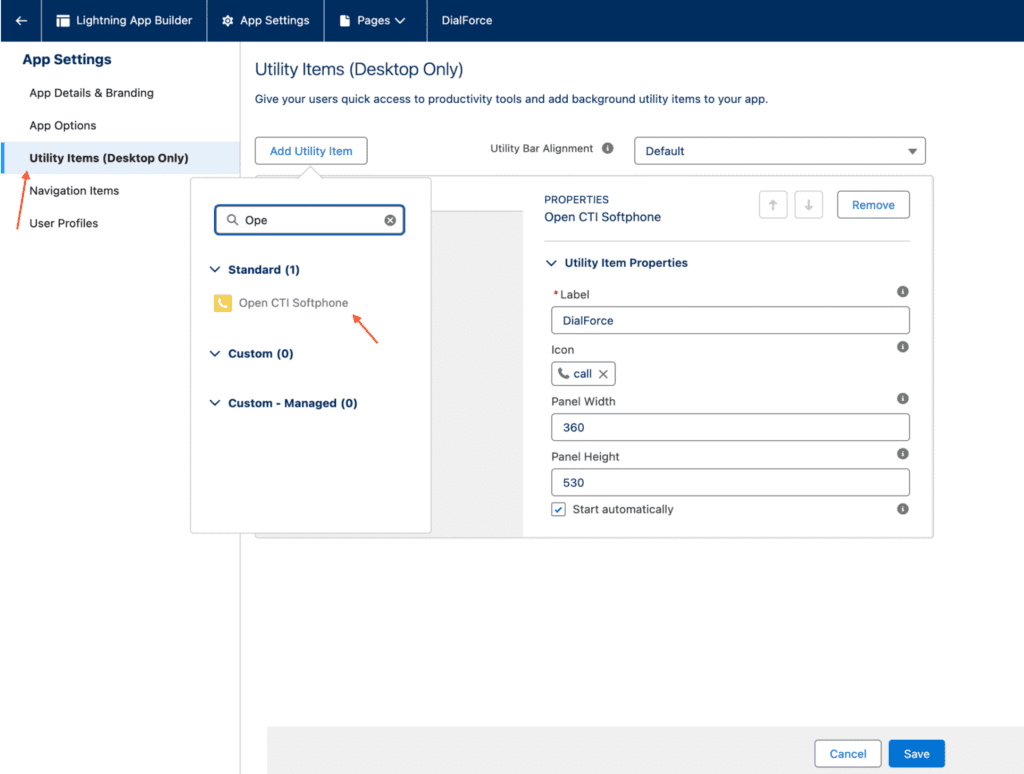Screen dimensions: 1024x774
Task: Collapse the Standard (1) section
Action: point(215,270)
